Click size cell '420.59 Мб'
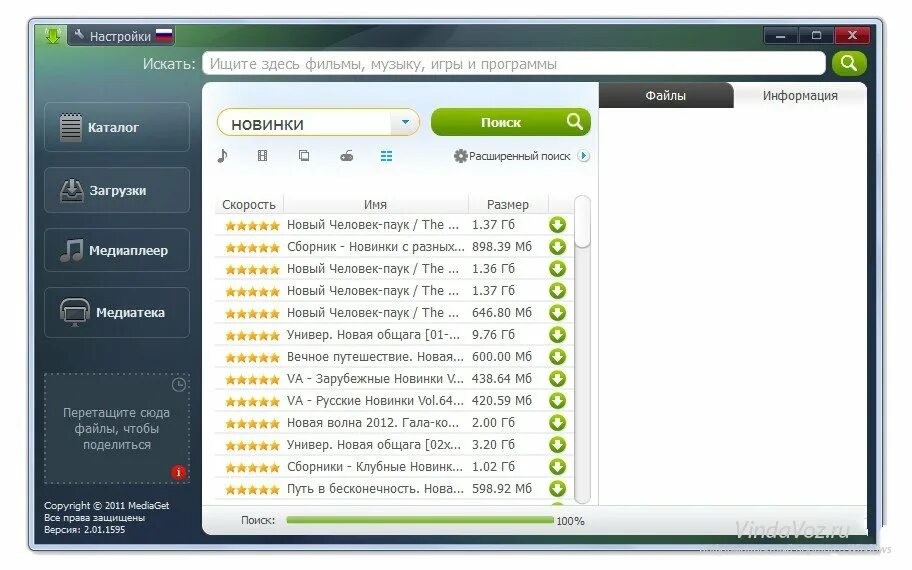The width and height of the screenshot is (912, 570). tap(502, 401)
